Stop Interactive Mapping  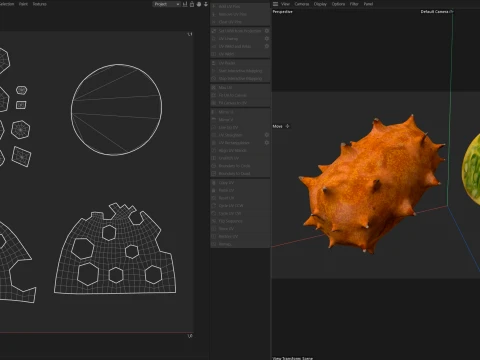pyautogui.click(x=240, y=79)
